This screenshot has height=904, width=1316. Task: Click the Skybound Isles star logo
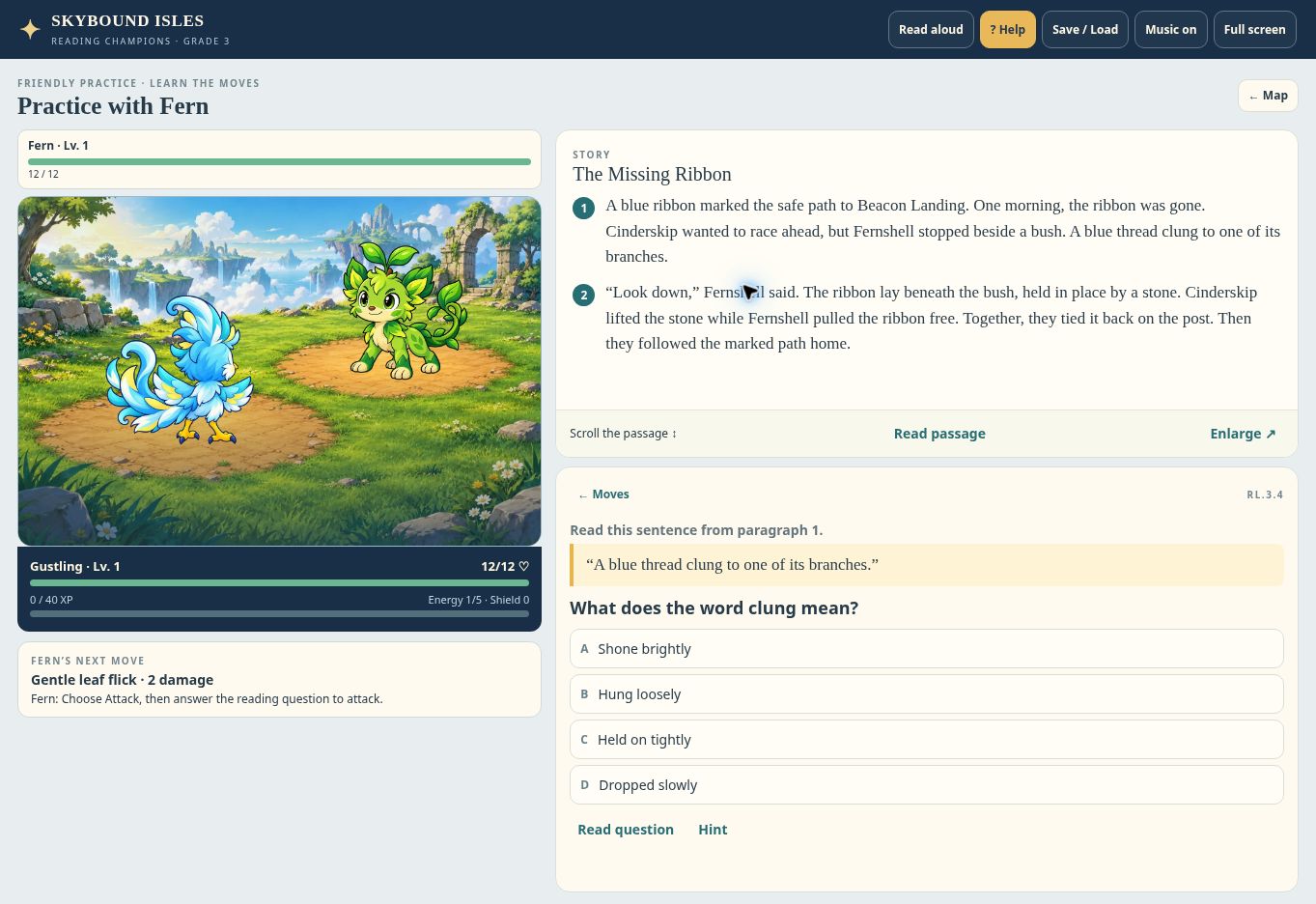[30, 29]
